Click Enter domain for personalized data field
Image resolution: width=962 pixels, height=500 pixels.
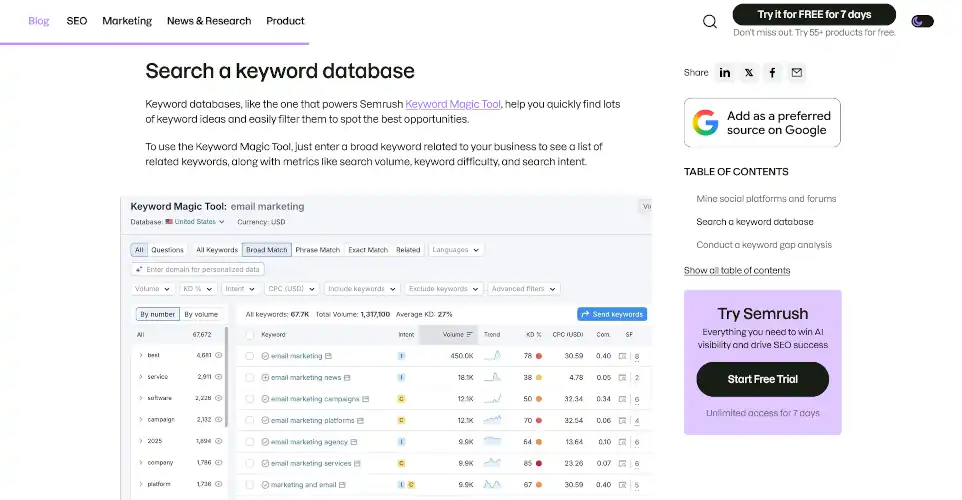[x=198, y=269]
